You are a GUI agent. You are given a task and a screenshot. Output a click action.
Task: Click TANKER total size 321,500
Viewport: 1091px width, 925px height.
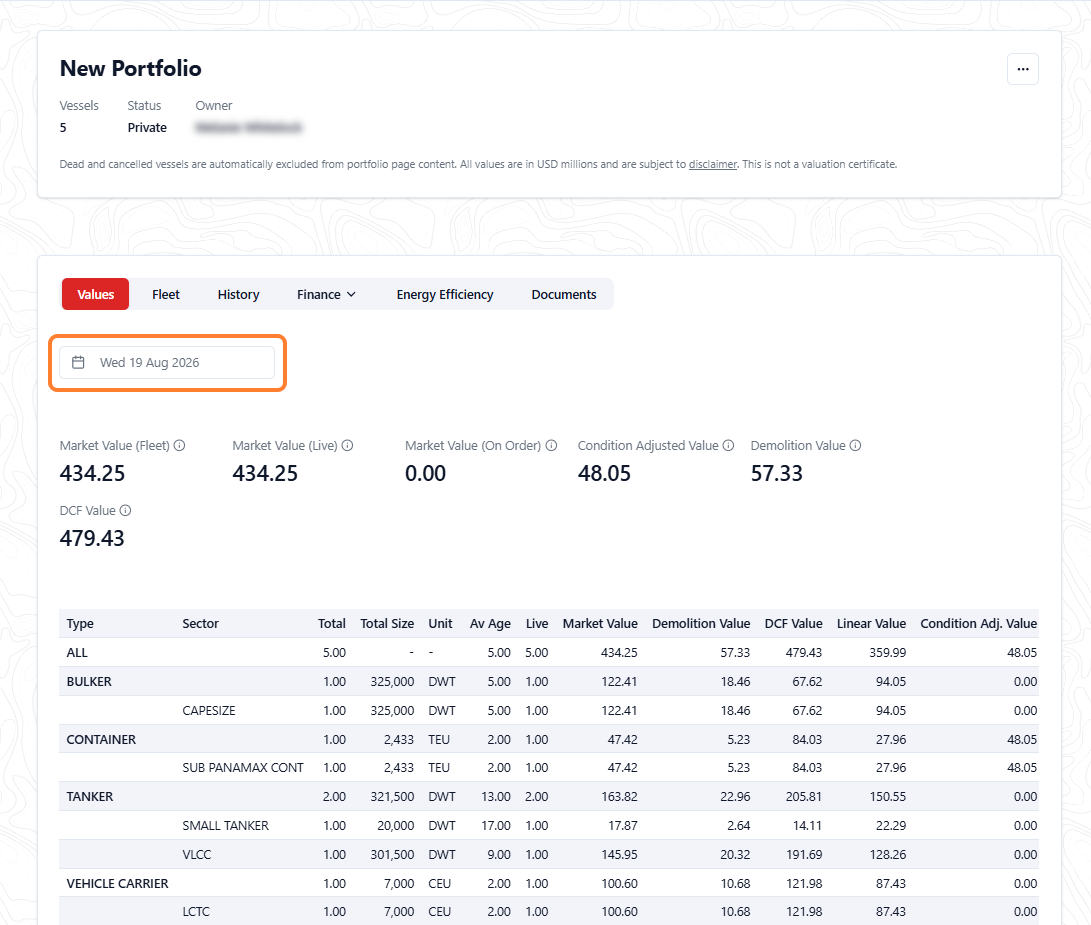pos(392,796)
